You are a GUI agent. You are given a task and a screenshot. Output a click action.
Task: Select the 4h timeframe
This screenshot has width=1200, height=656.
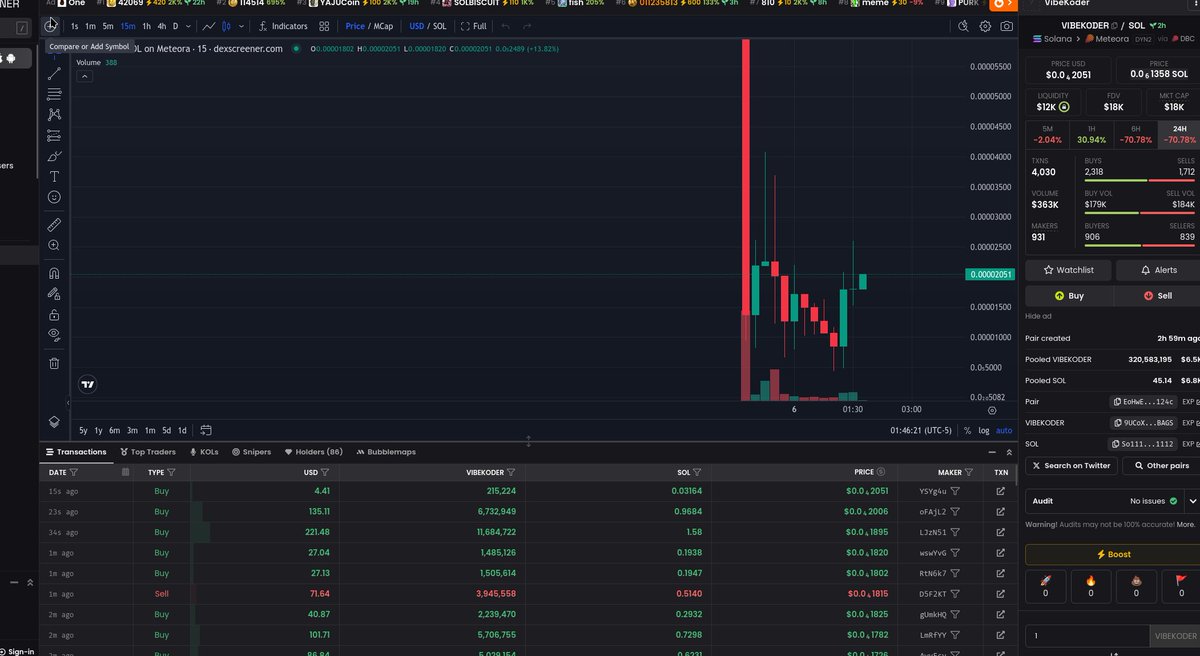pyautogui.click(x=162, y=26)
